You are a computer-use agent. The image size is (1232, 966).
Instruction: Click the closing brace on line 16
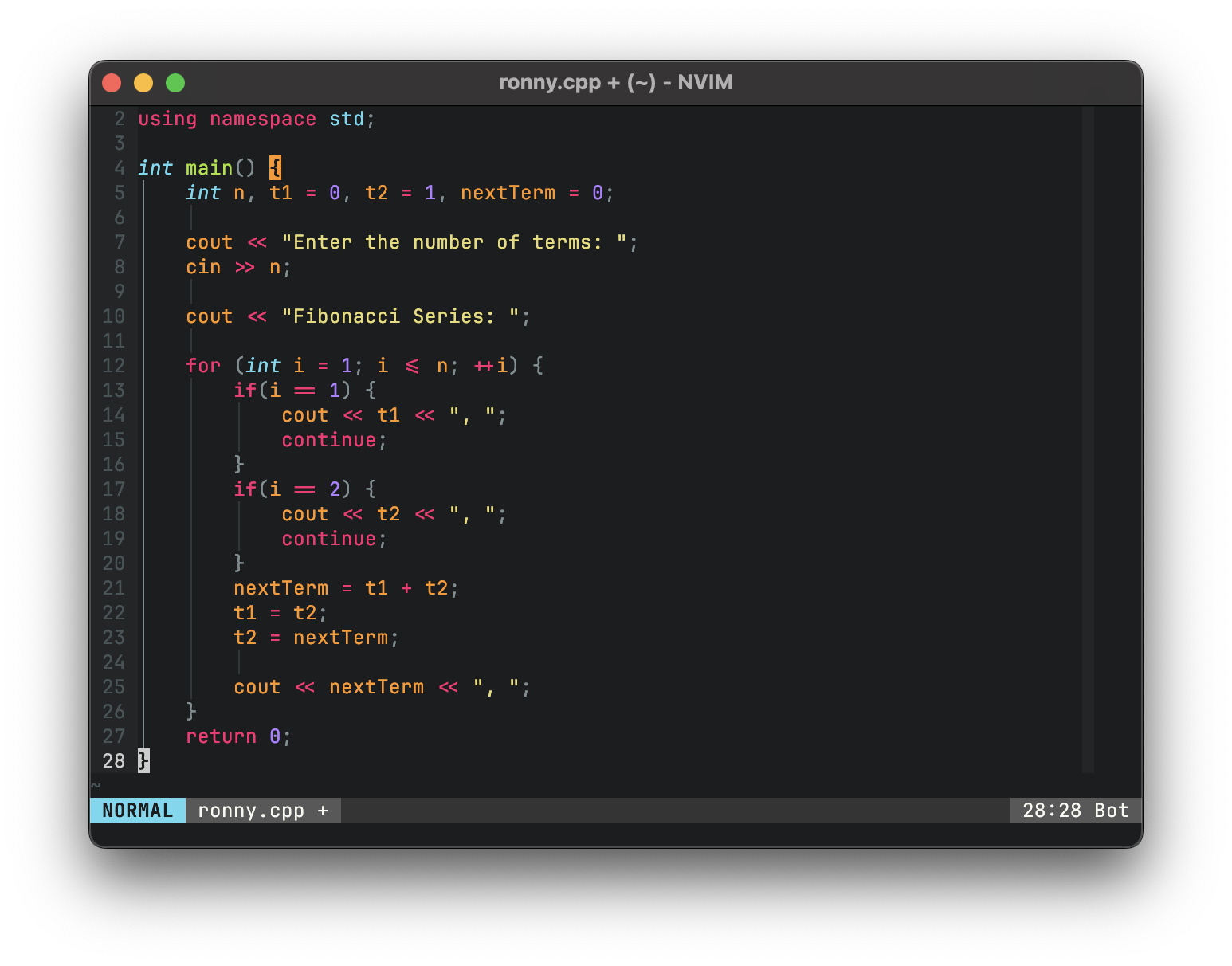(239, 464)
